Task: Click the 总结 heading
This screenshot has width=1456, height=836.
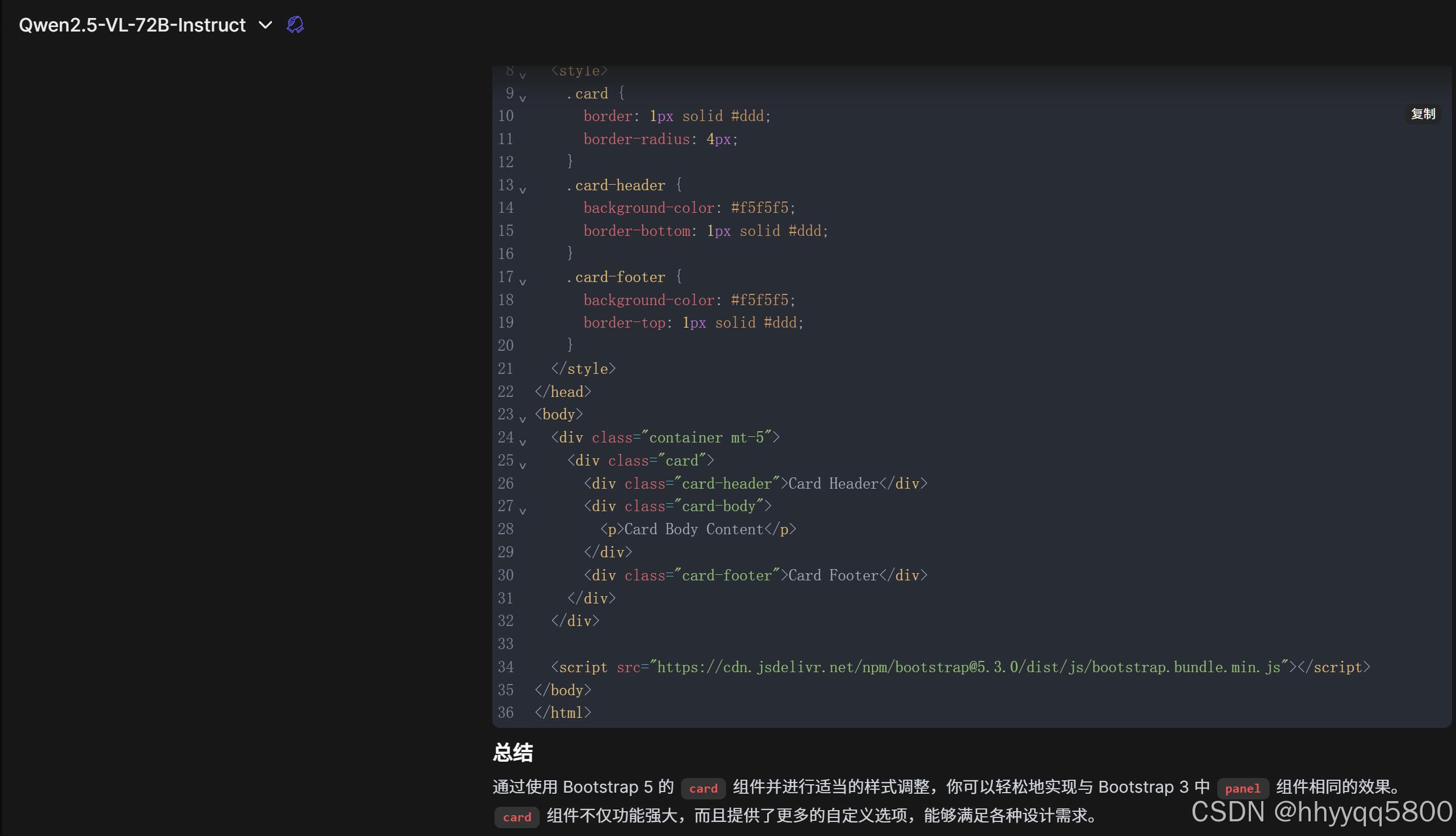Action: (x=513, y=752)
